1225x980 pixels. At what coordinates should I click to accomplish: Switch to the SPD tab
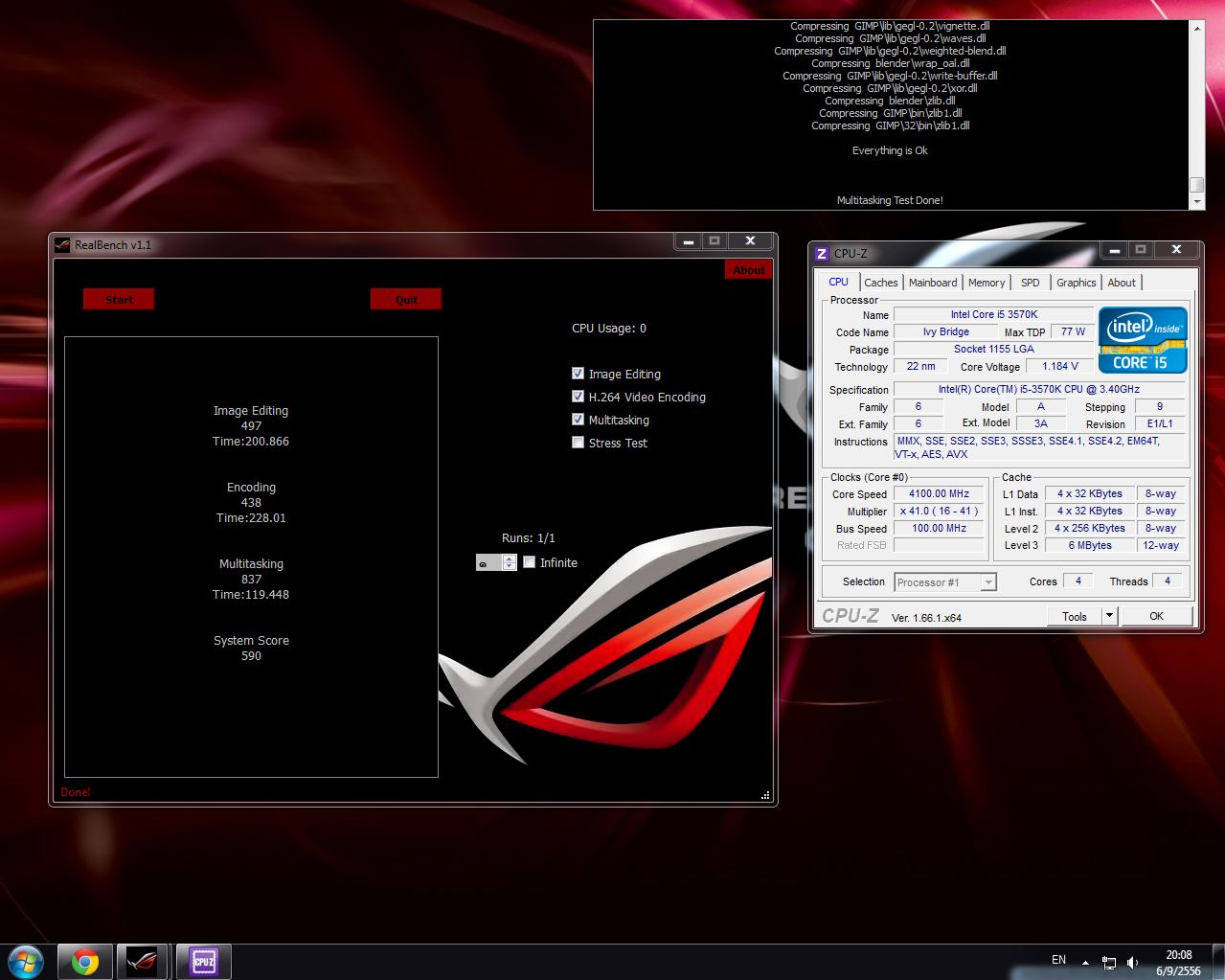click(1030, 283)
